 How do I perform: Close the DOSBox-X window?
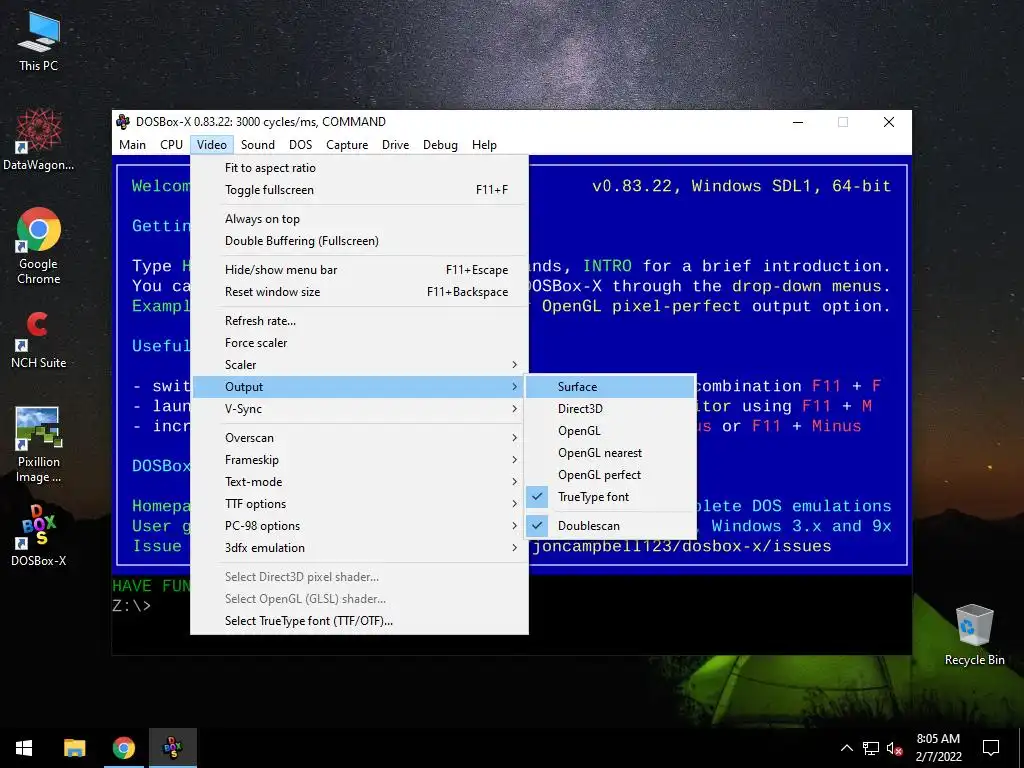[x=889, y=122]
